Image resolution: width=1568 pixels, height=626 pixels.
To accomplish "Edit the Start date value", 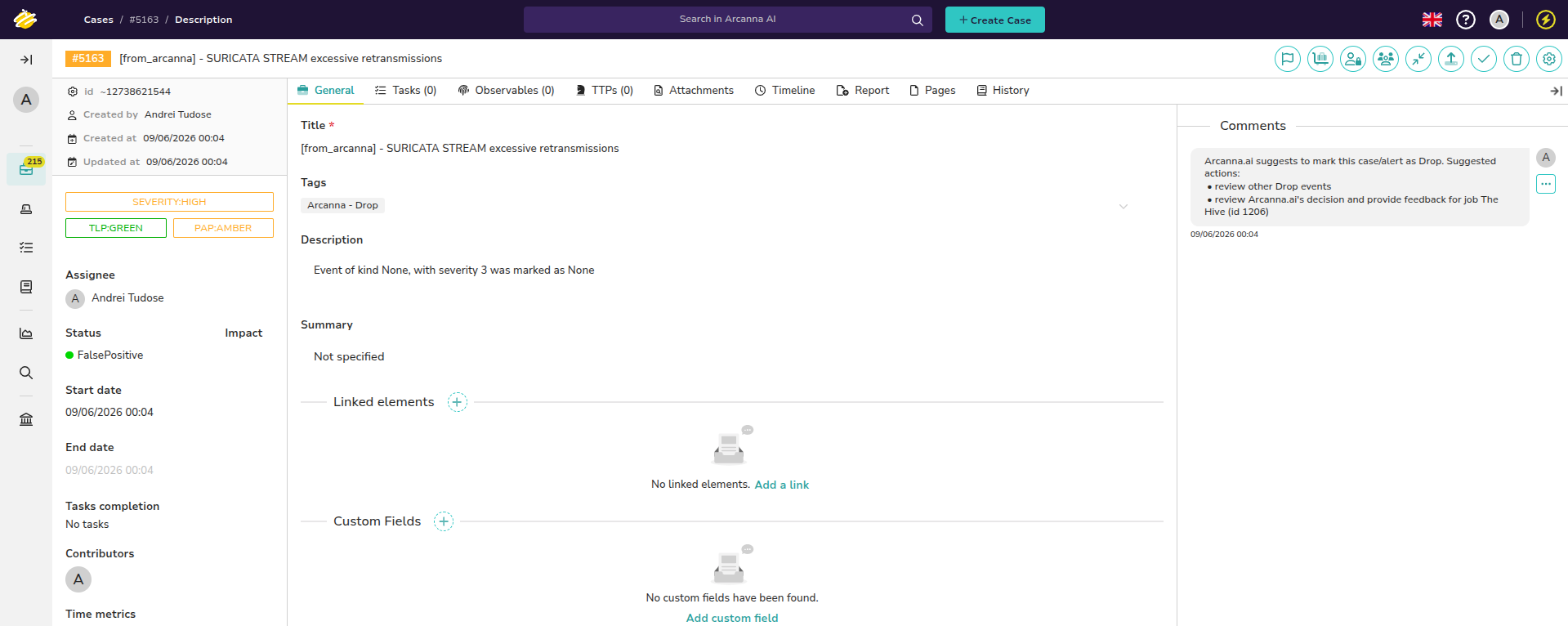I will coord(109,413).
